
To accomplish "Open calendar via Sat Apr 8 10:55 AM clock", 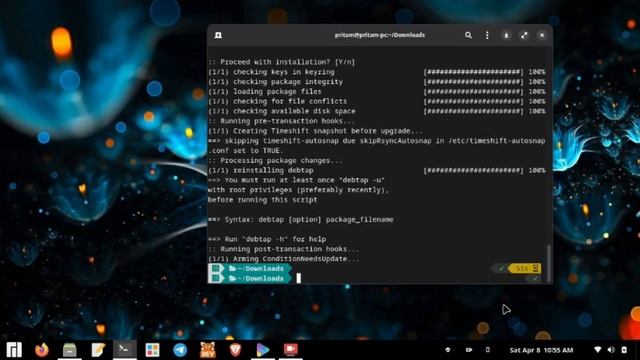I will click(x=541, y=350).
